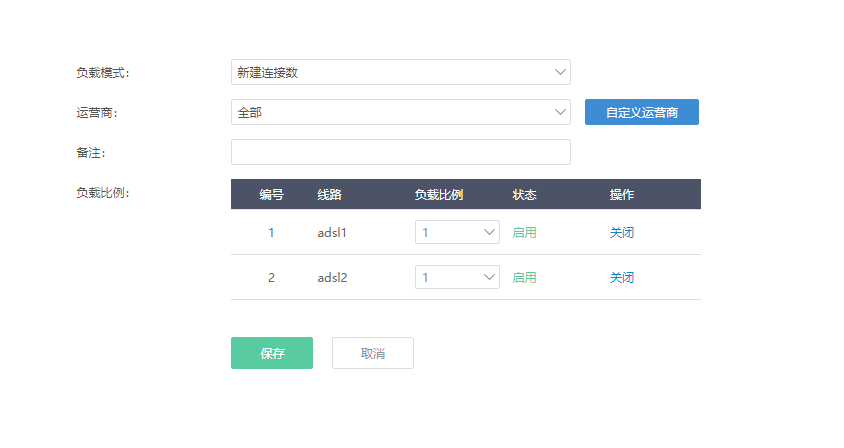Viewport: 844px width, 448px height.
Task: Click the 运营商 field label
Action: point(97,113)
